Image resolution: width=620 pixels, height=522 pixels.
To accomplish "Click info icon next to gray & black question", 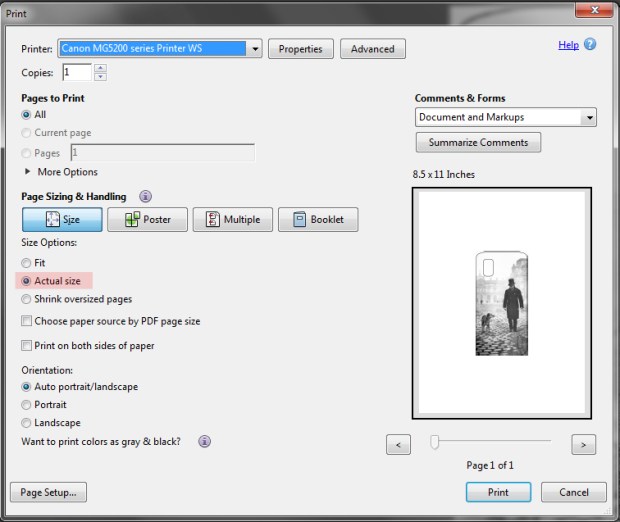I will click(204, 441).
